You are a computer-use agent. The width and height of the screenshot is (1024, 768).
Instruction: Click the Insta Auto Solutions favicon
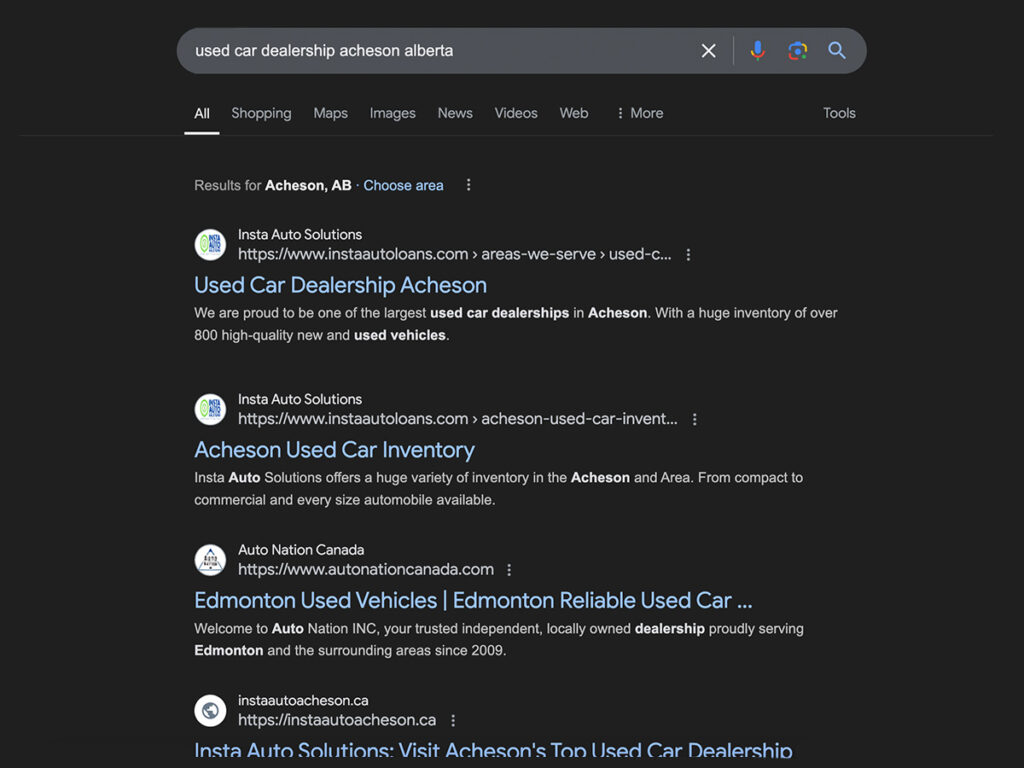point(209,245)
